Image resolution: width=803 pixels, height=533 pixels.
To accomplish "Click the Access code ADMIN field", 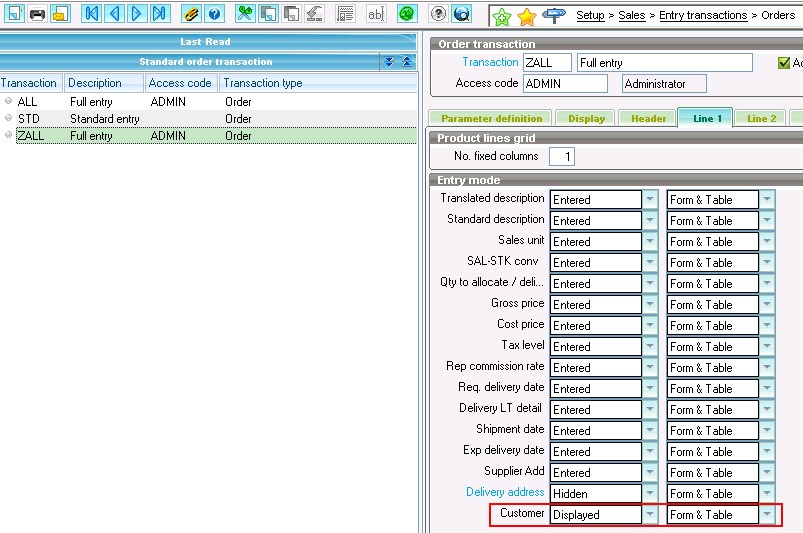I will point(564,84).
